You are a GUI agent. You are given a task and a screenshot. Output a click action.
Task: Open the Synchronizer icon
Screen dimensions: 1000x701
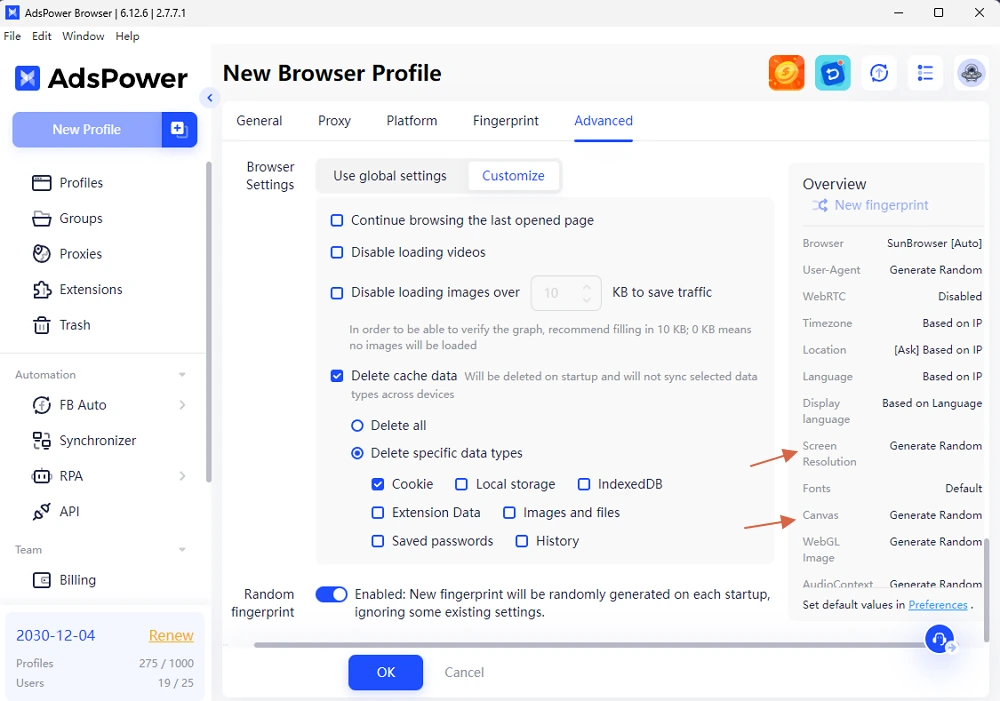coord(41,441)
